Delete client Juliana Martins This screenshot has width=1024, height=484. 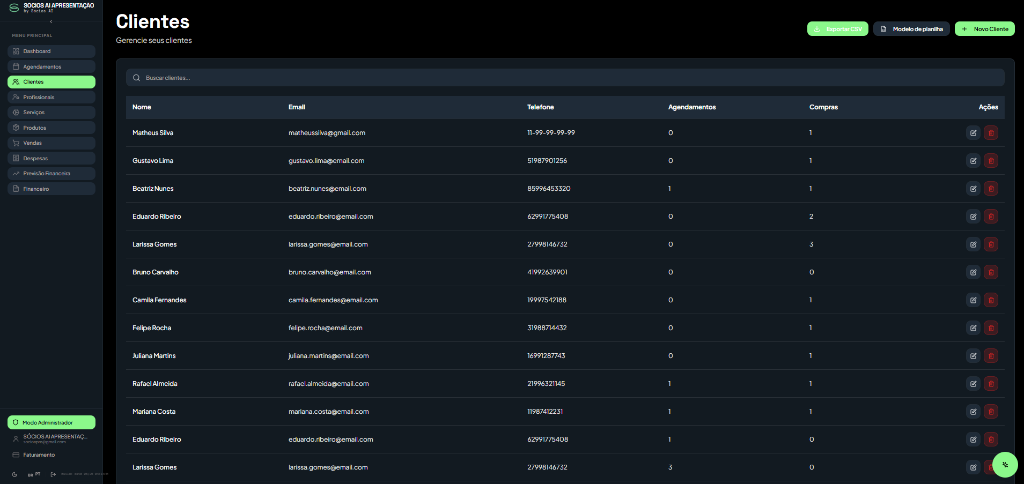click(x=991, y=356)
